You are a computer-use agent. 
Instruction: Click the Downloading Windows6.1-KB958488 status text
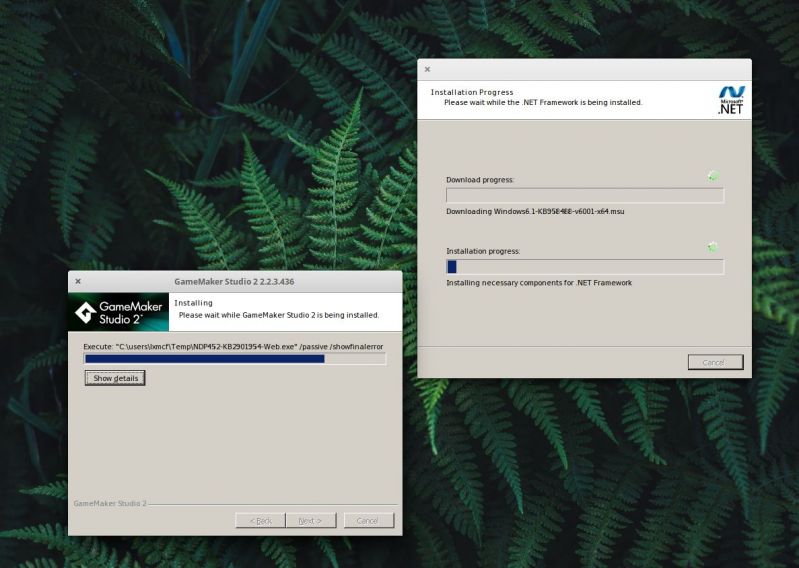click(535, 211)
